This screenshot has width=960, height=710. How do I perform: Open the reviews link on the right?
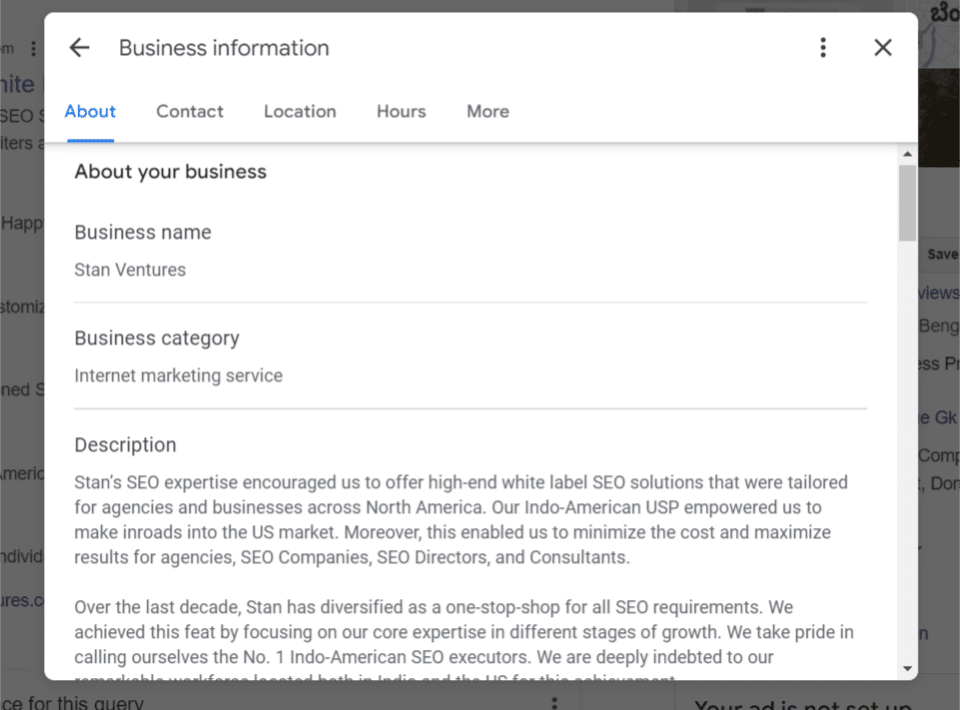pos(938,292)
